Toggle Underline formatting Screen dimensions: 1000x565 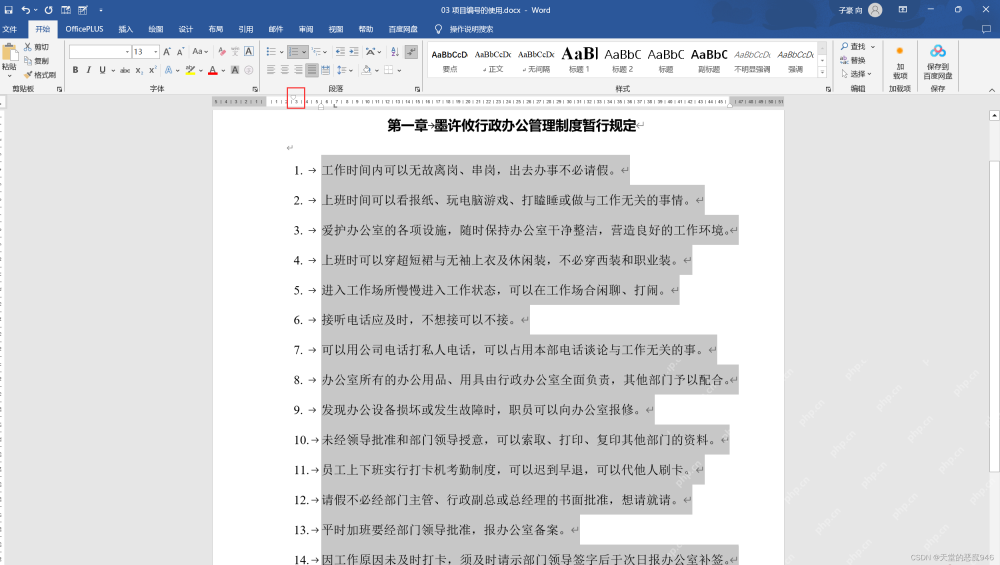(x=102, y=70)
